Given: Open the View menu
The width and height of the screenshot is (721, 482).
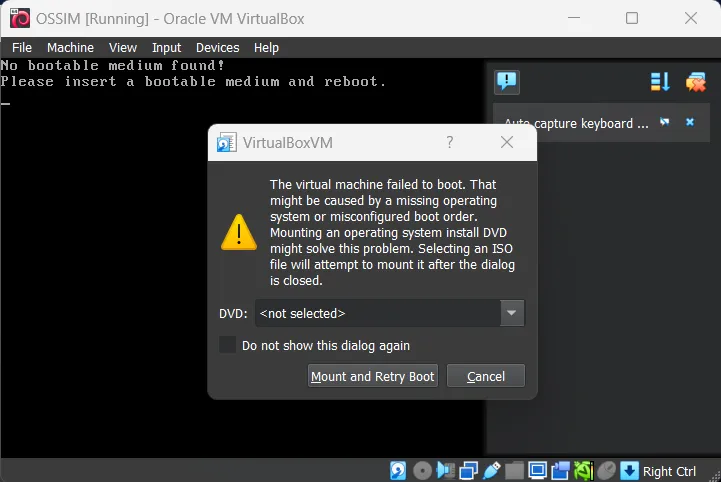Looking at the screenshot, I should click(123, 47).
